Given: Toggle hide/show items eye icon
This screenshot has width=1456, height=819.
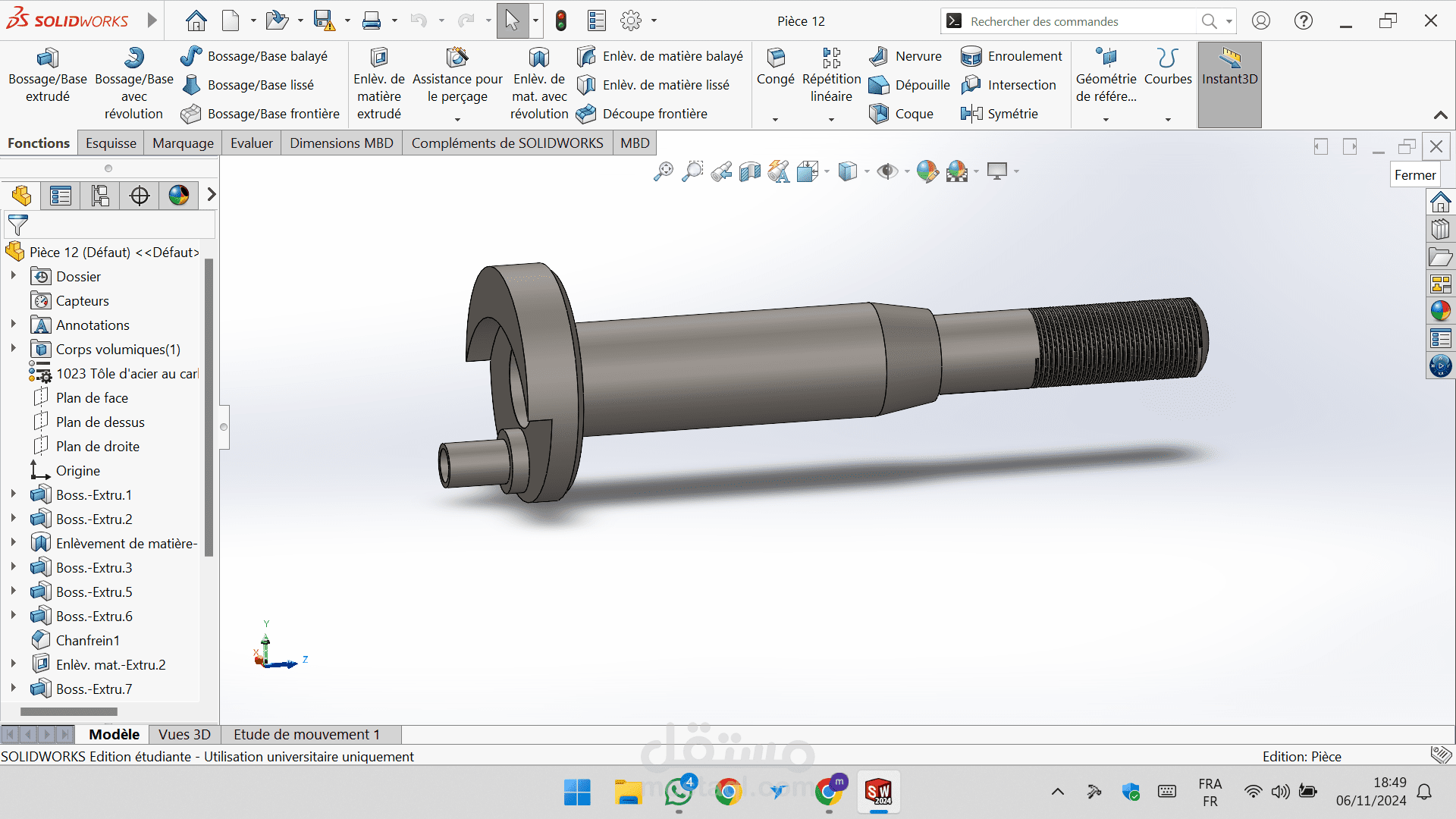Looking at the screenshot, I should coord(886,172).
